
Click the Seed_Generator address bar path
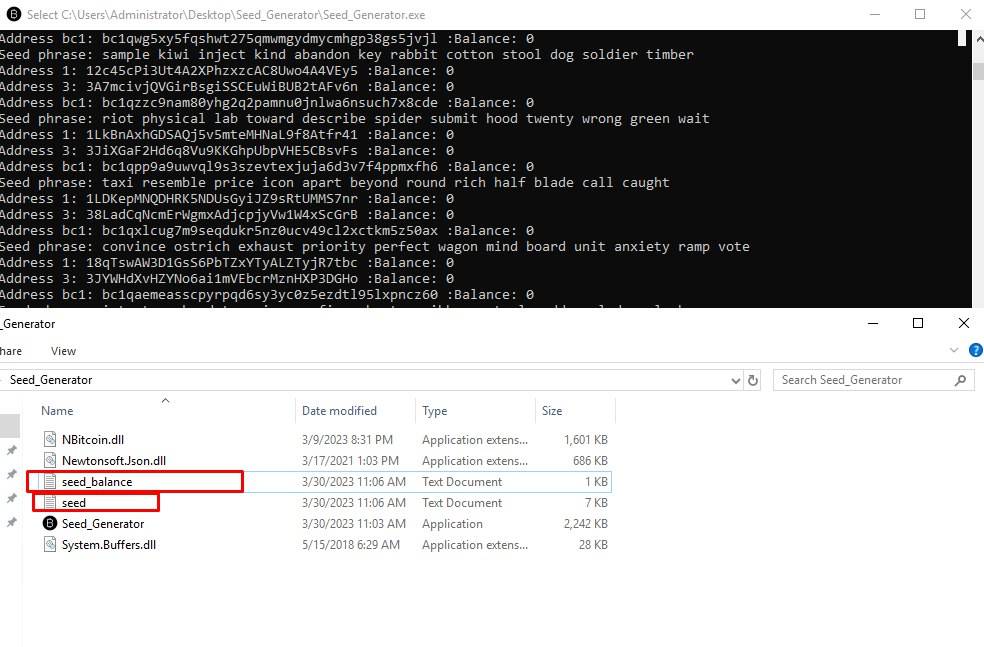point(51,380)
